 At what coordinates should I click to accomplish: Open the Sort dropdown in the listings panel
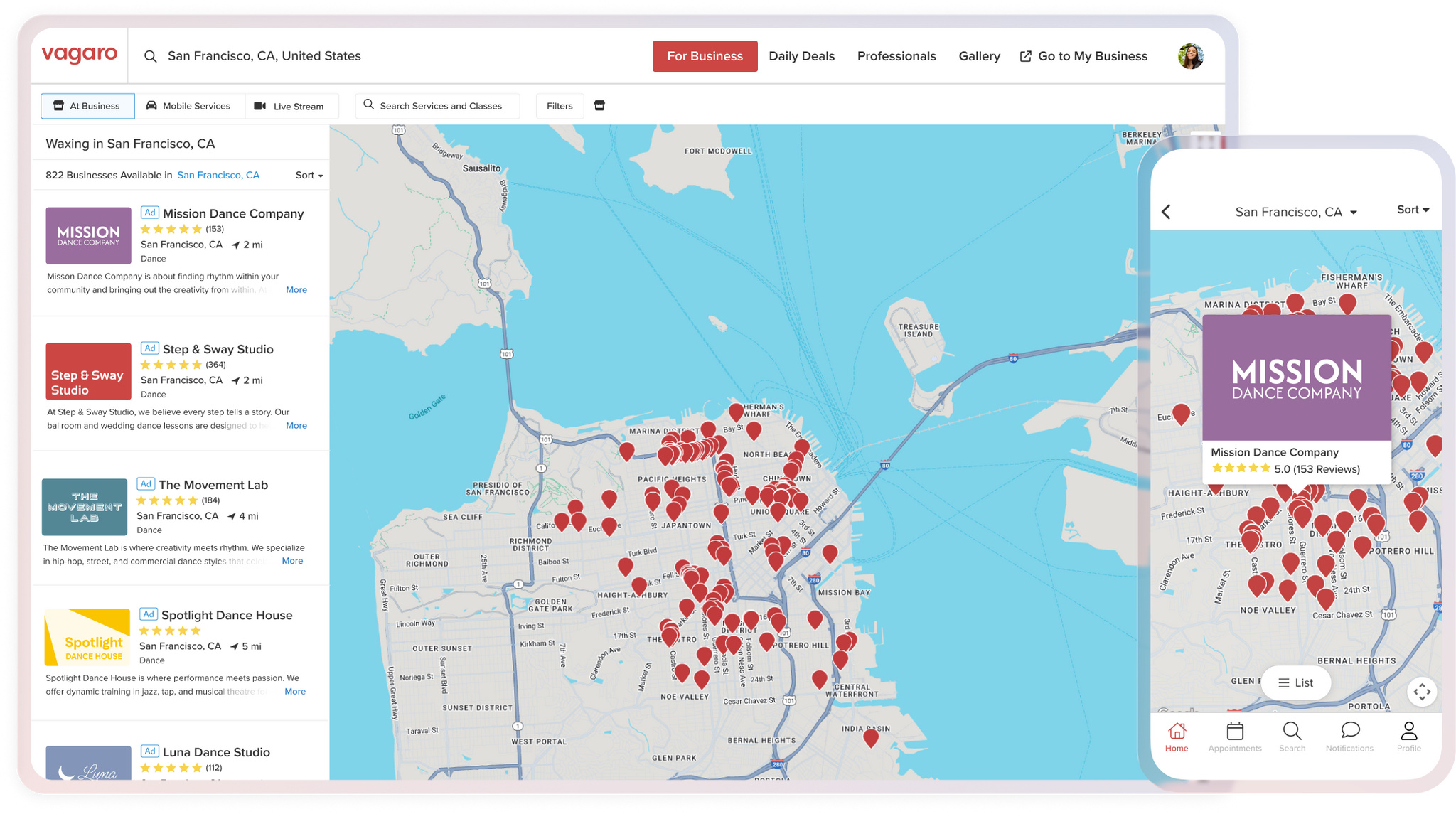tap(309, 176)
